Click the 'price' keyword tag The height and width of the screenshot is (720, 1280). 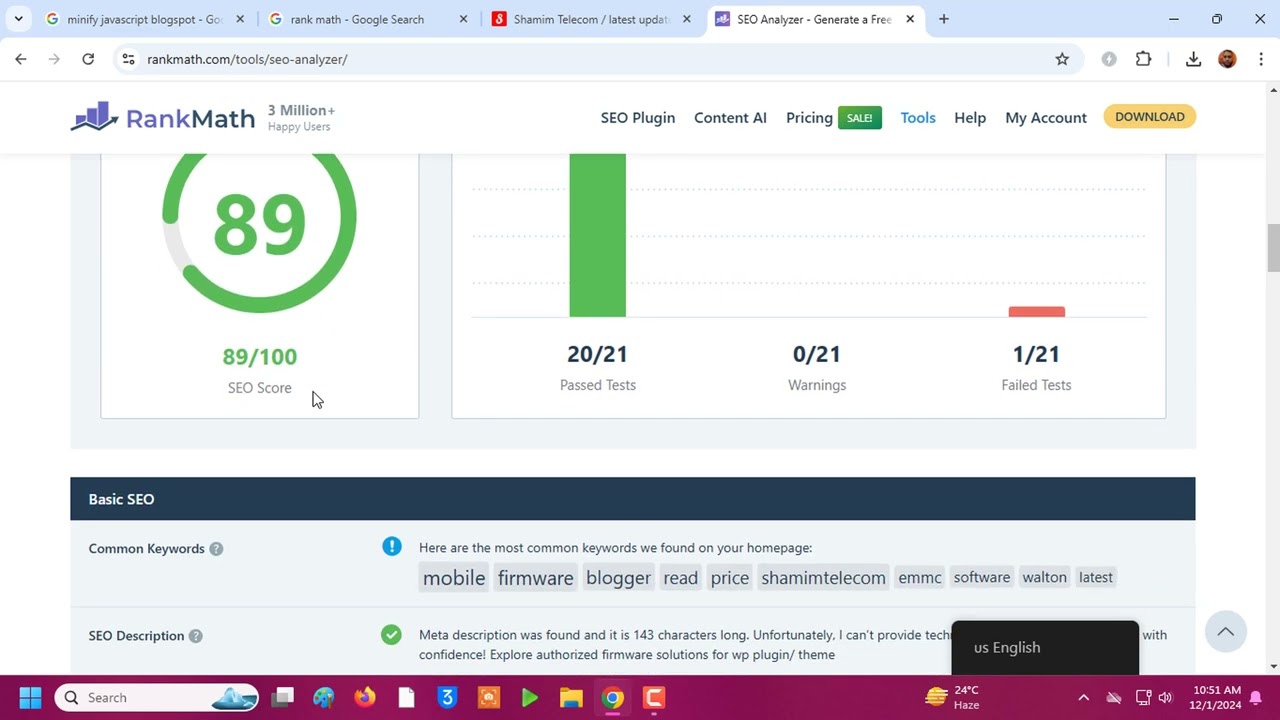click(x=730, y=577)
